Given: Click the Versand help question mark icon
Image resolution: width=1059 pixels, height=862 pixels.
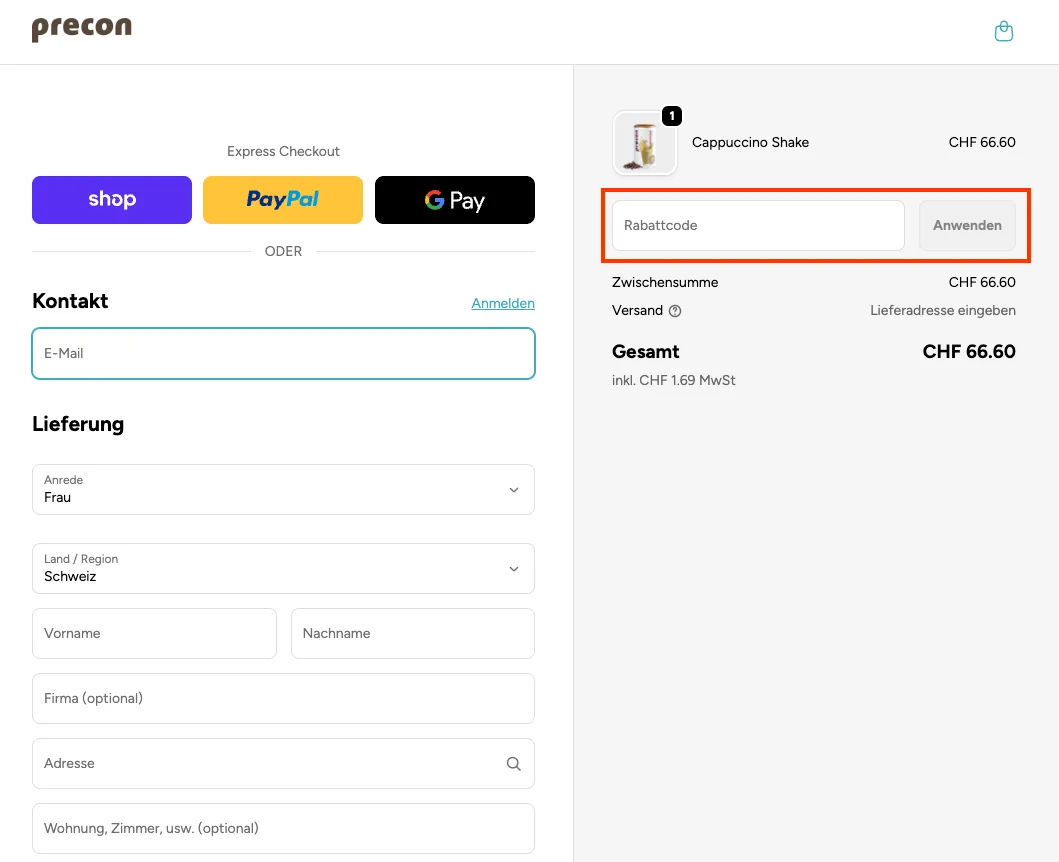Looking at the screenshot, I should pos(675,311).
